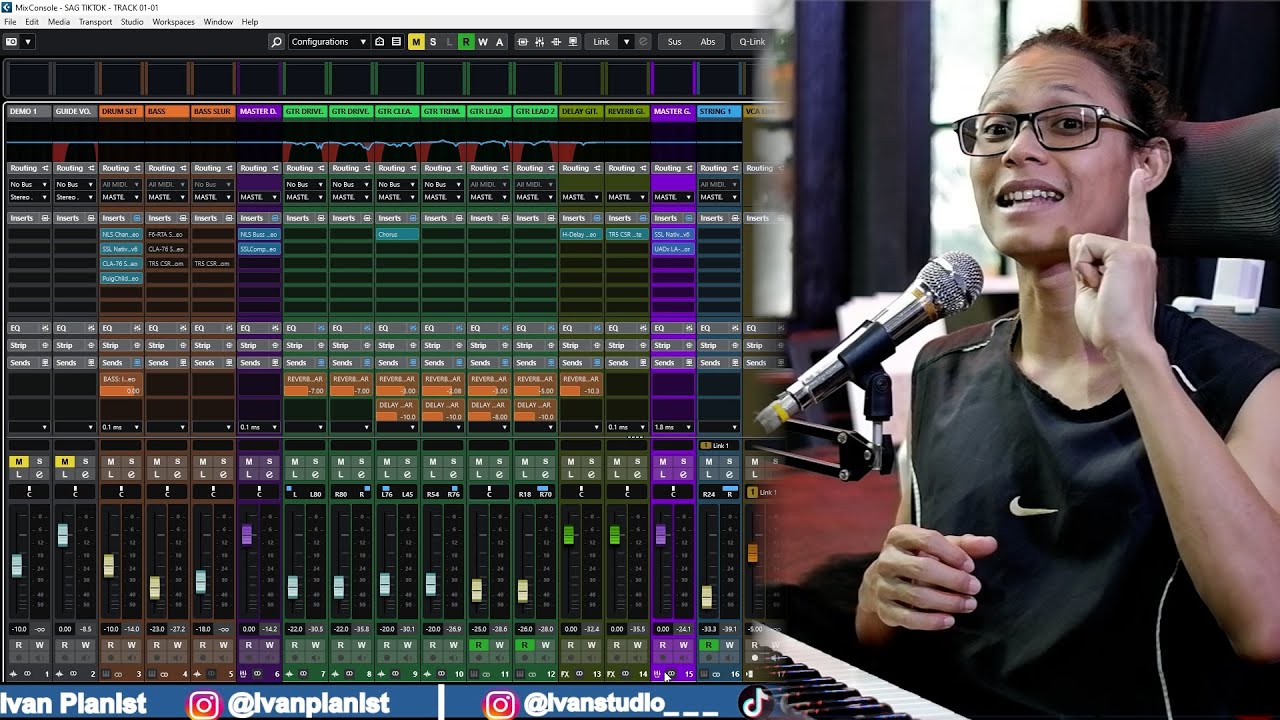This screenshot has width=1280, height=720.
Task: Toggle global Read automation R in toolbar
Action: [x=466, y=42]
